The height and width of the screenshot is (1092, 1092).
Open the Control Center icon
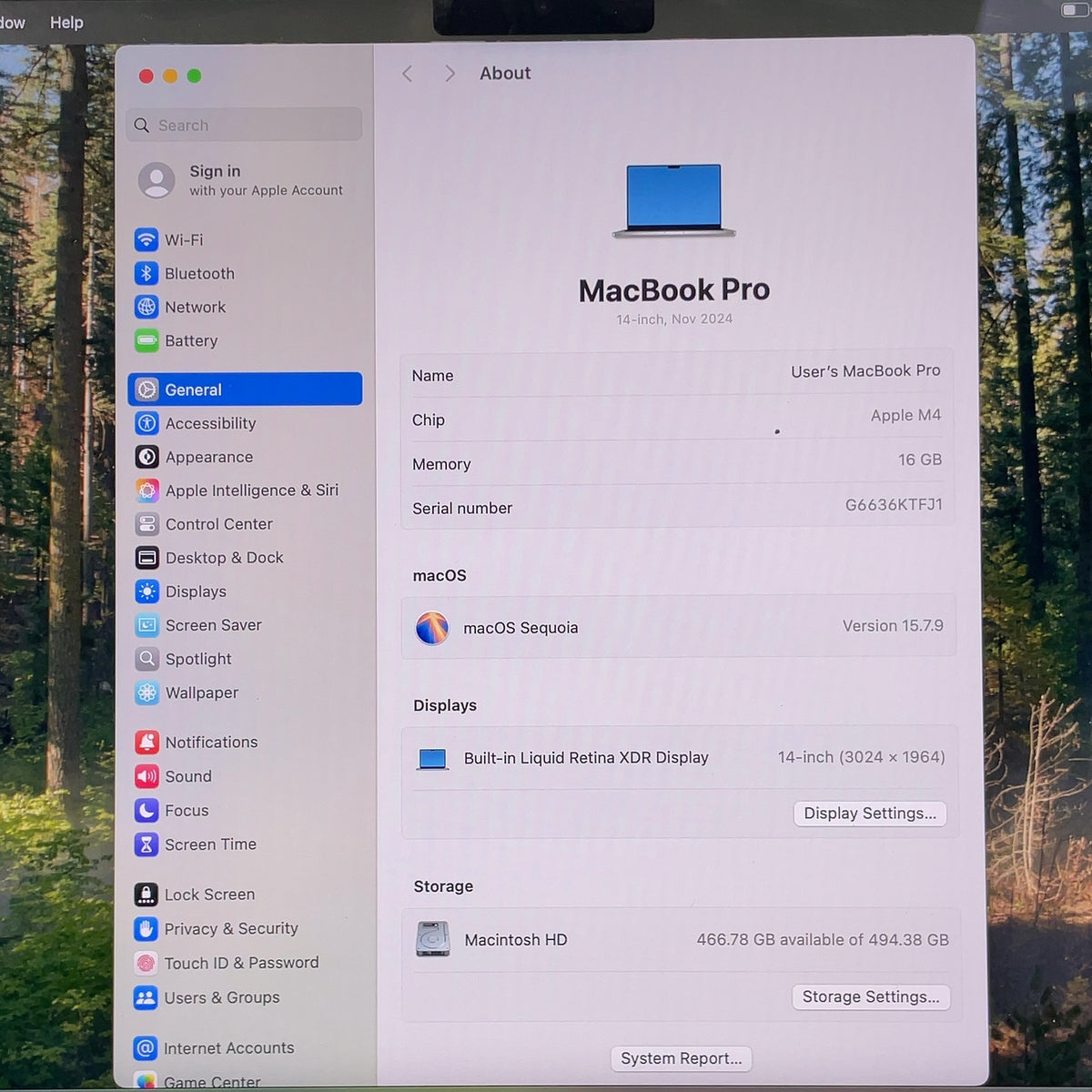(147, 524)
